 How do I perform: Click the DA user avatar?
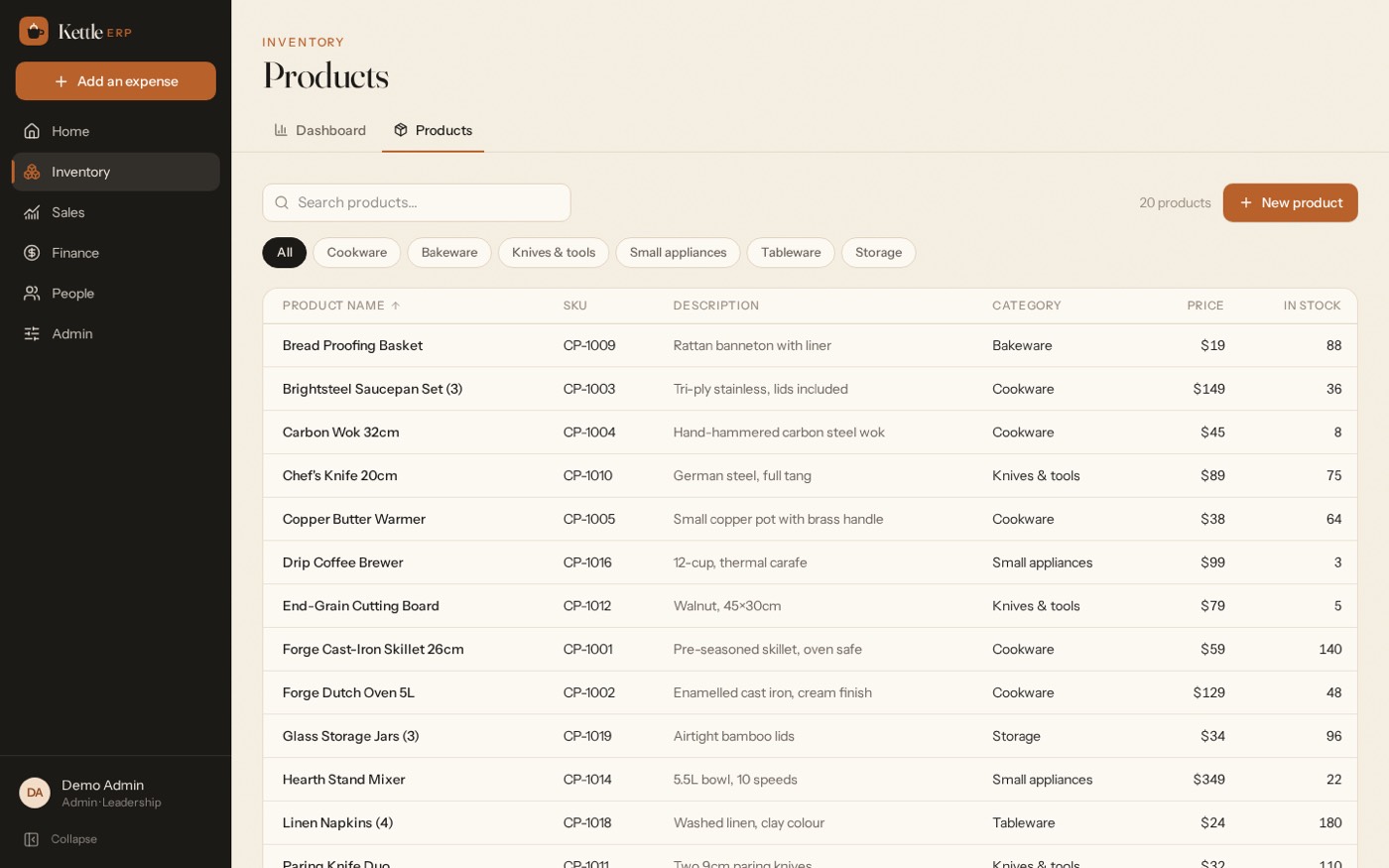tap(35, 793)
